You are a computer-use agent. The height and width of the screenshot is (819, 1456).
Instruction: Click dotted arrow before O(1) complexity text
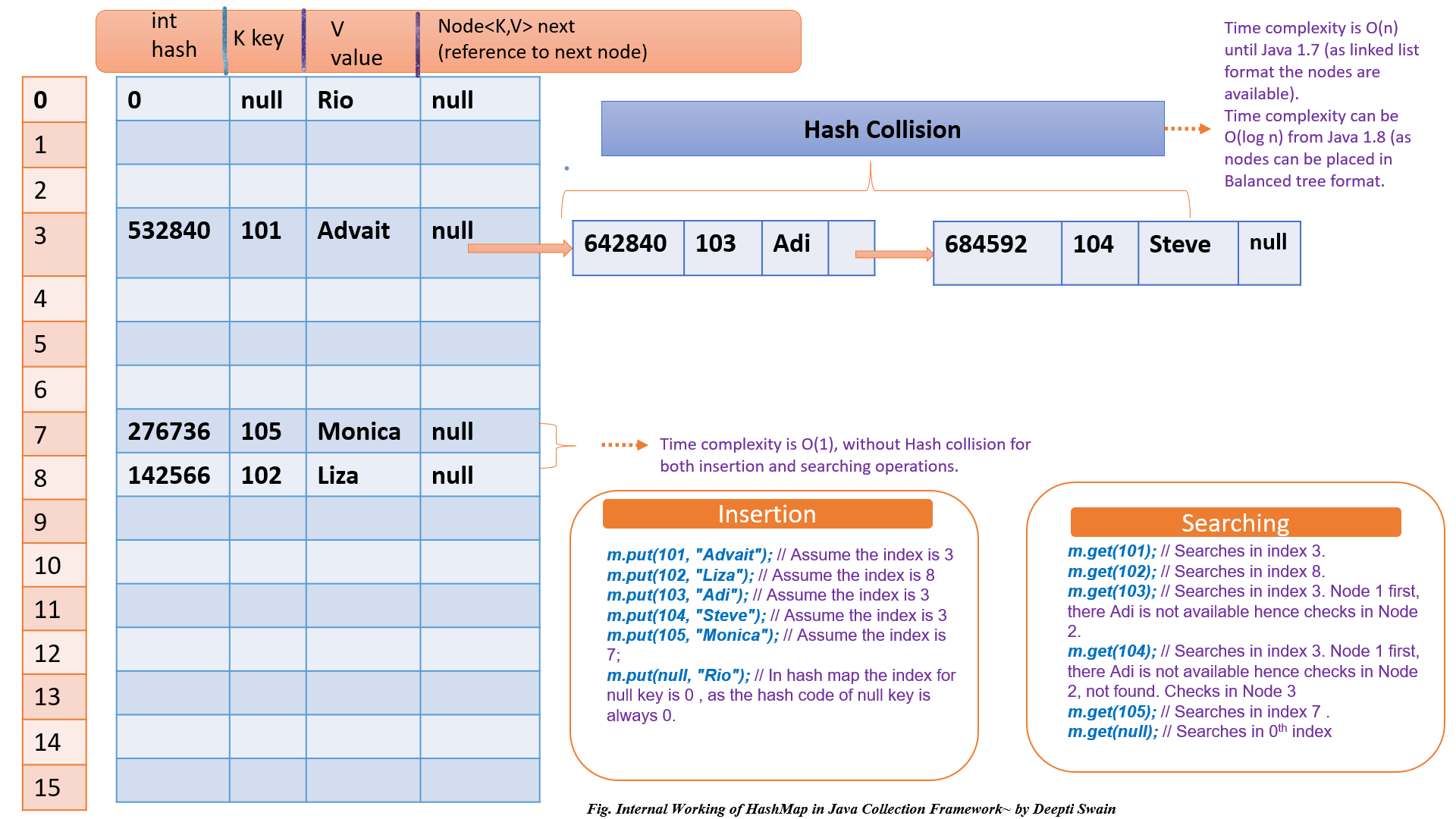tap(624, 444)
